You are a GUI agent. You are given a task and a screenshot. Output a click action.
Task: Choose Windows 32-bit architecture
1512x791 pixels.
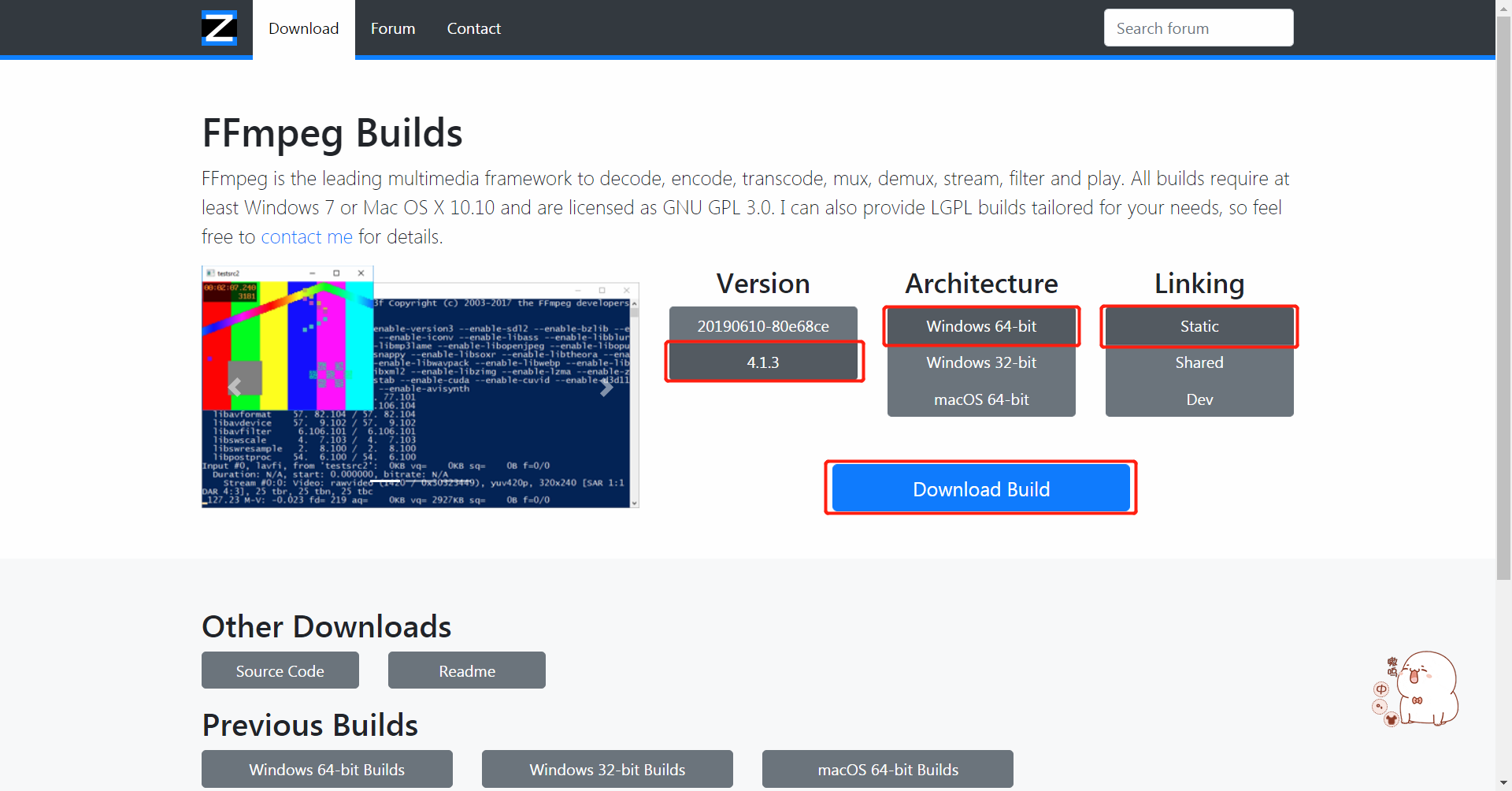pyautogui.click(x=981, y=362)
